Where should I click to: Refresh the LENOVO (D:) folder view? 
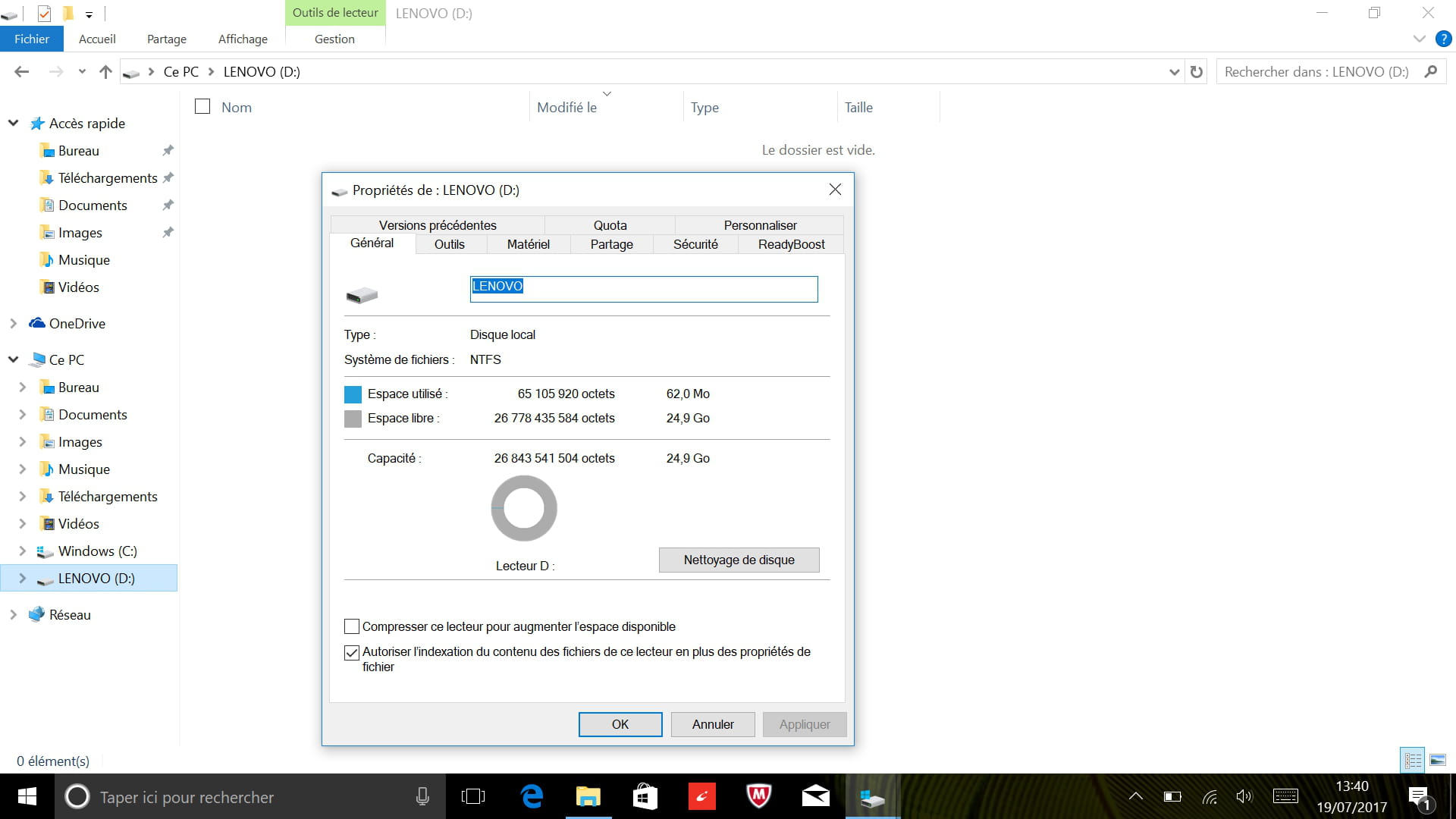[x=1197, y=71]
